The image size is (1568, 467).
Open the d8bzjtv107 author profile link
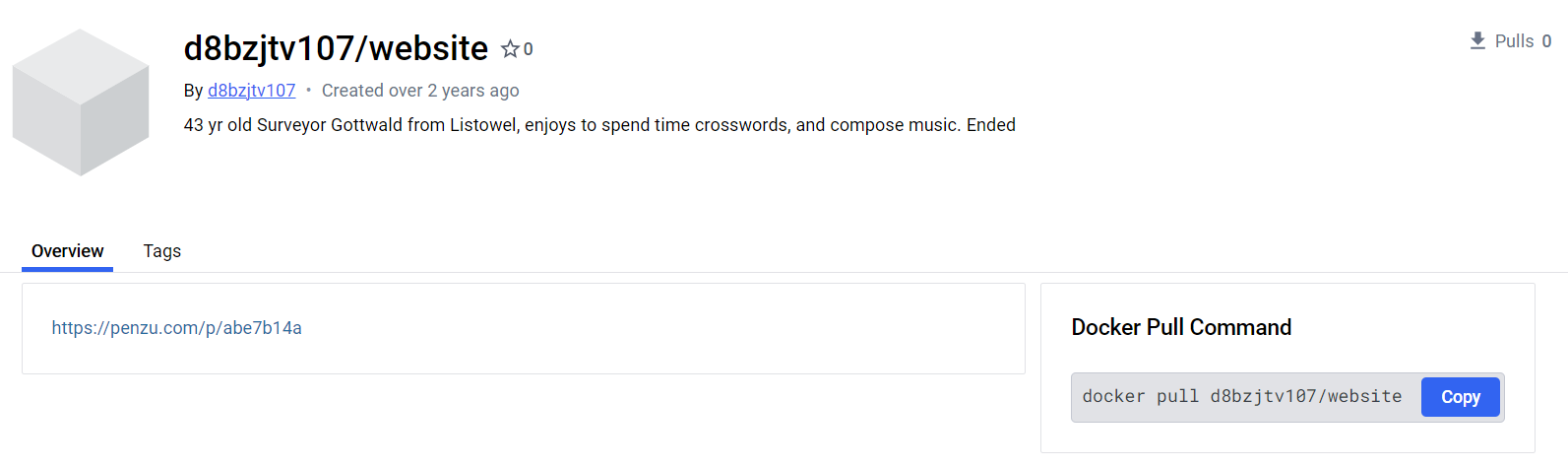coord(251,91)
